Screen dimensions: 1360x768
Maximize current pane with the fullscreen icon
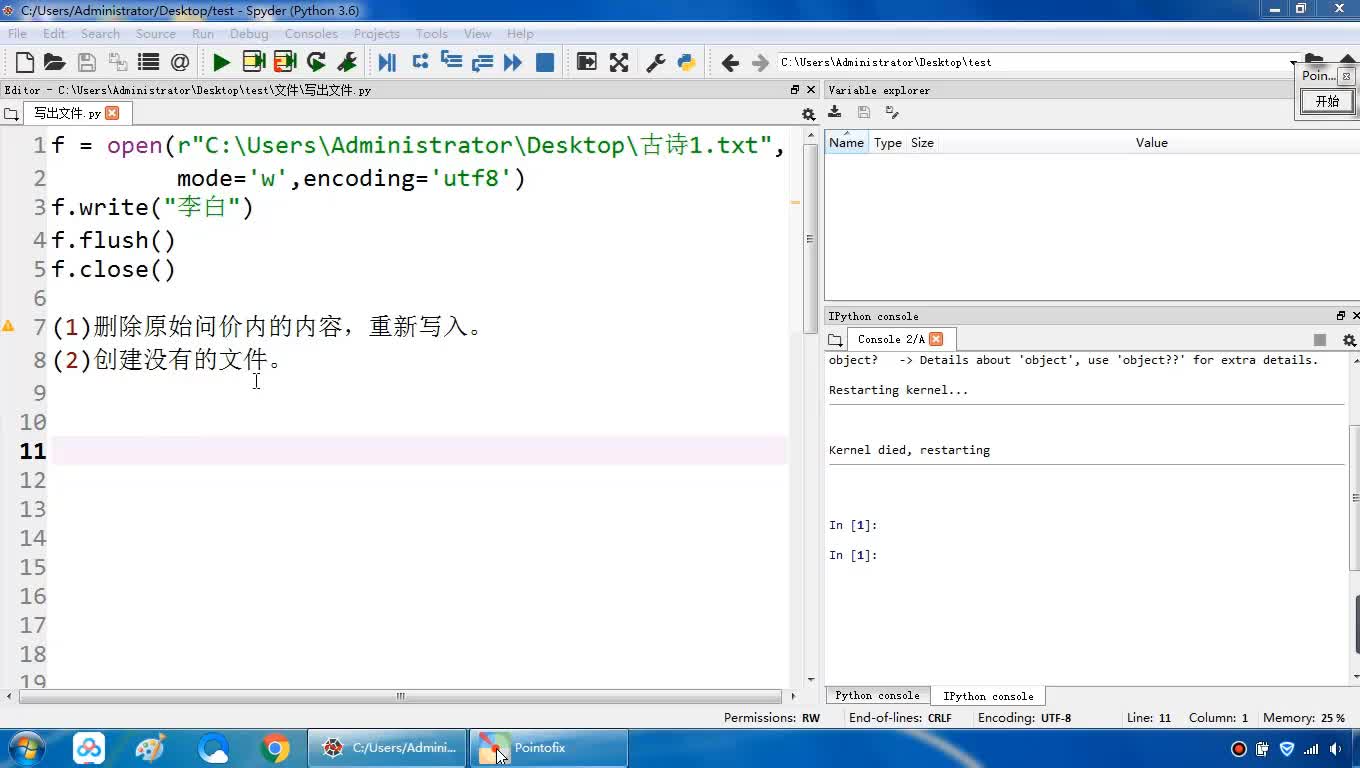tap(619, 62)
